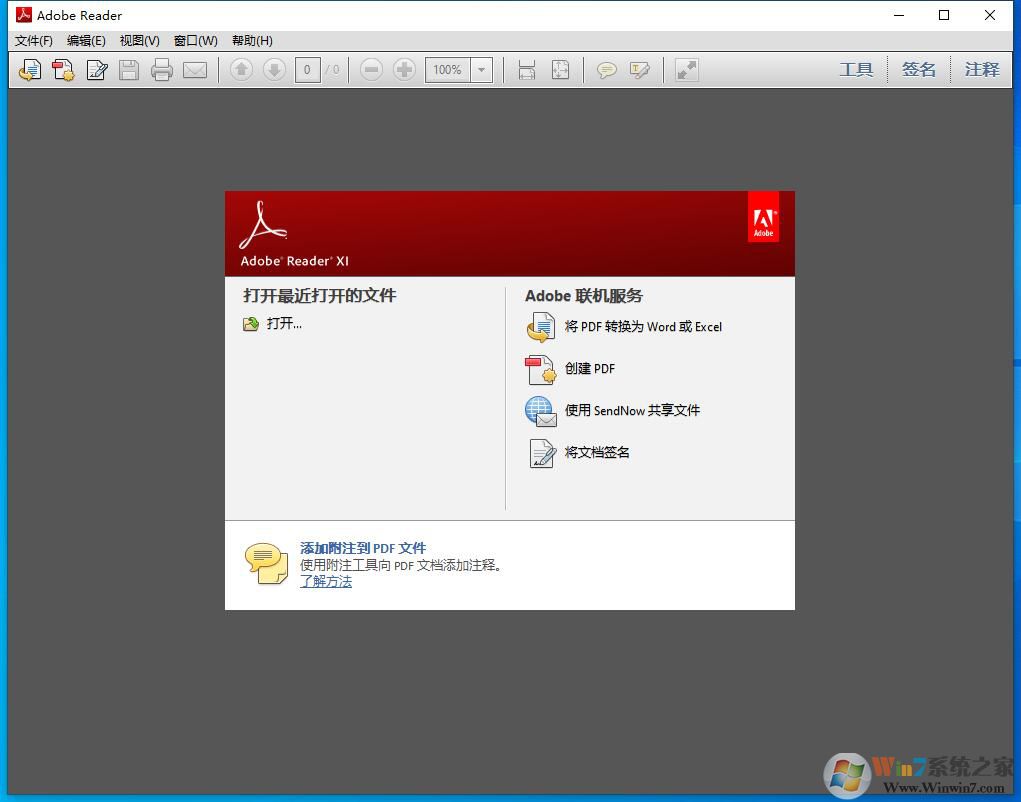Screen dimensions: 1021x802
Task: Click the Email attachment icon
Action: (195, 69)
